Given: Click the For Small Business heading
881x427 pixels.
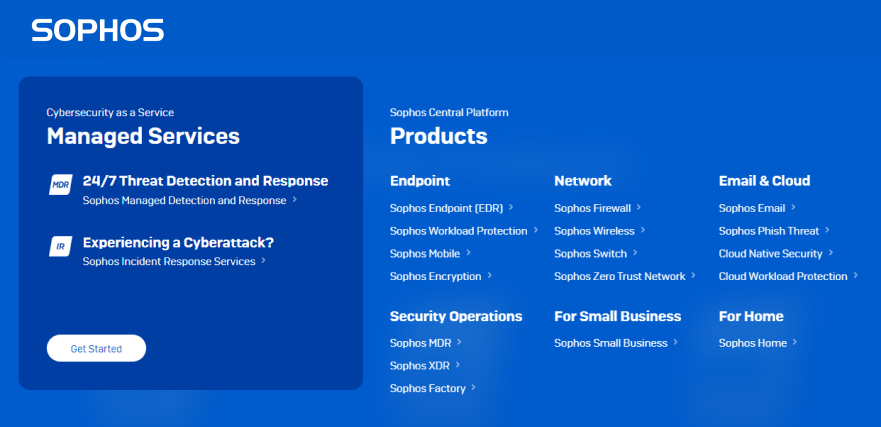Looking at the screenshot, I should click(x=617, y=316).
